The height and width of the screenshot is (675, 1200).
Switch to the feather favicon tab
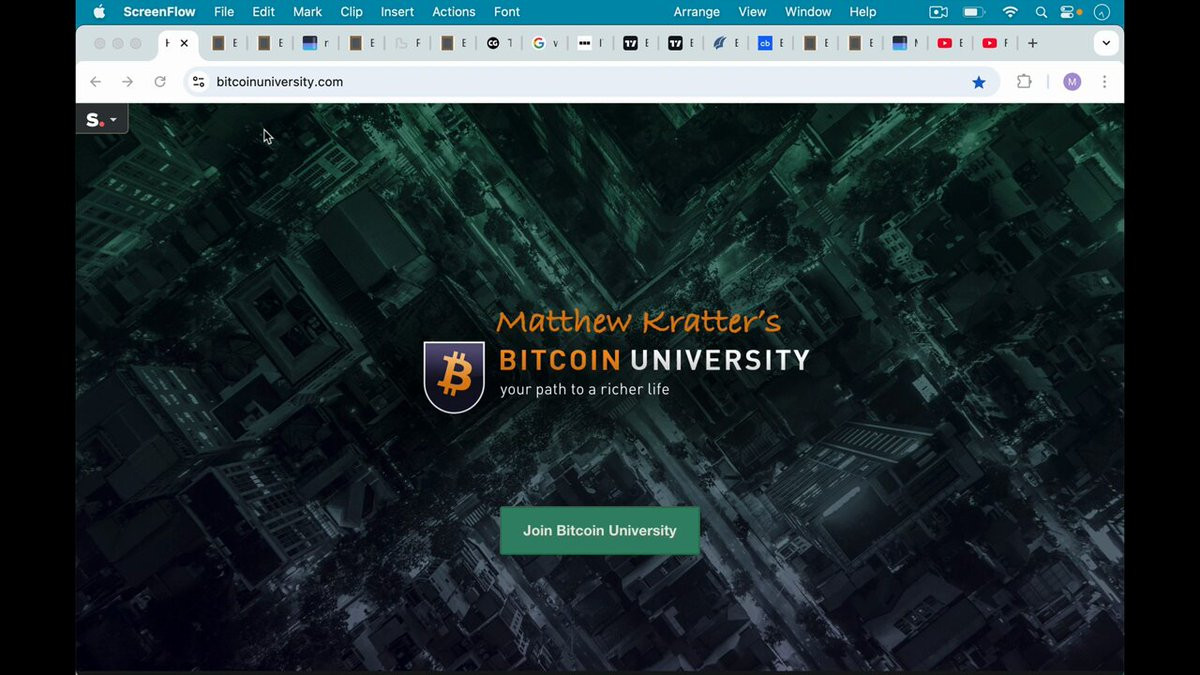tap(726, 43)
